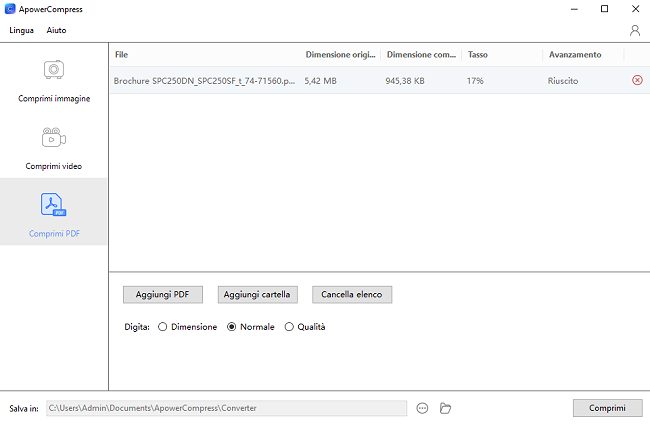Click the Aggiungi cartella button
Image resolution: width=650 pixels, height=425 pixels.
coord(257,294)
